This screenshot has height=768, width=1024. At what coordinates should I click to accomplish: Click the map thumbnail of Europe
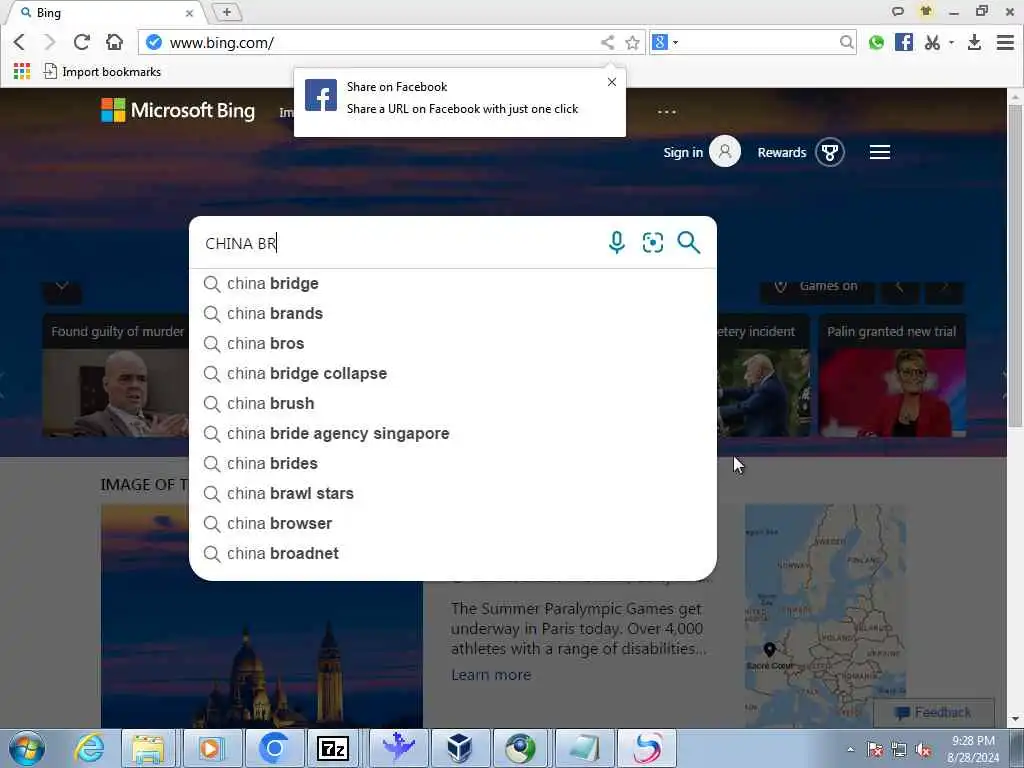825,614
